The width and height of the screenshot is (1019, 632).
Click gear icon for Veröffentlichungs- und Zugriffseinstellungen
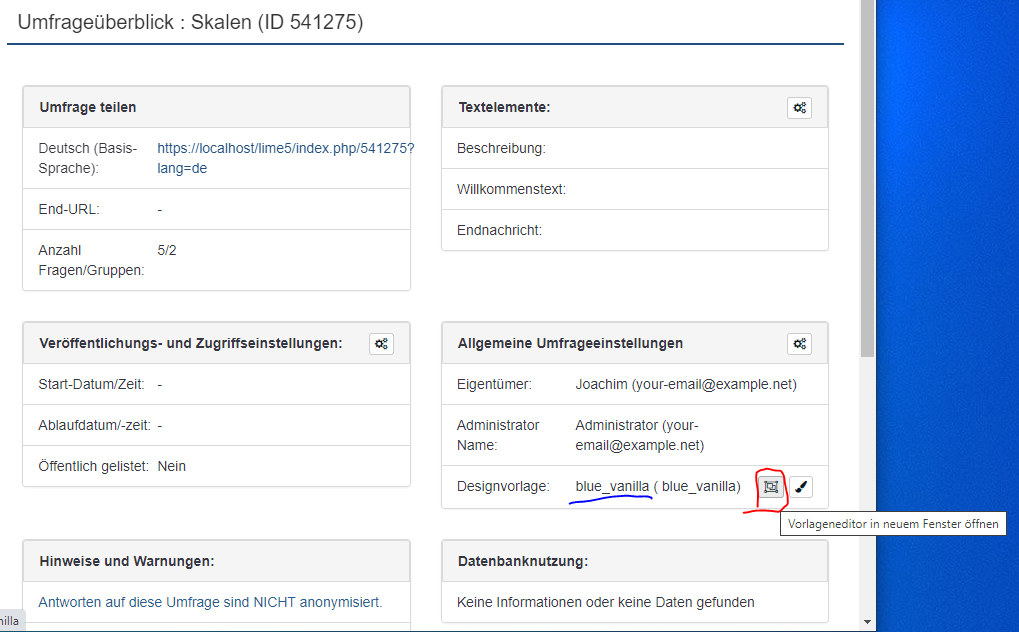tap(381, 344)
